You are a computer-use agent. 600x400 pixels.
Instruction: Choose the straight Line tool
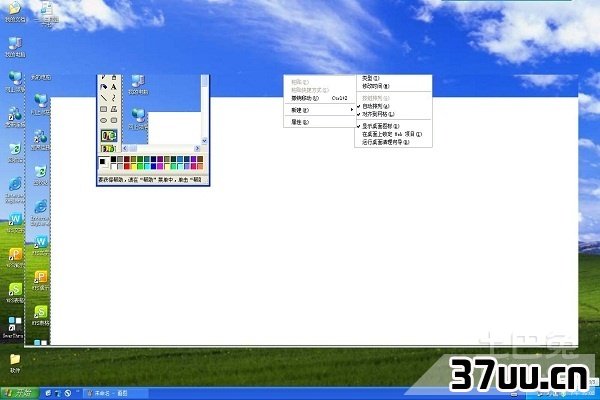(103, 98)
